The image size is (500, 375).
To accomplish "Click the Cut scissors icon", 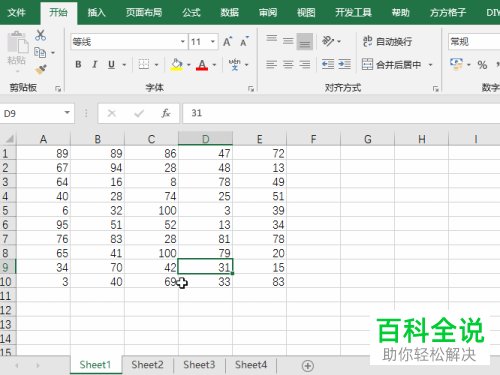I will 40,35.
